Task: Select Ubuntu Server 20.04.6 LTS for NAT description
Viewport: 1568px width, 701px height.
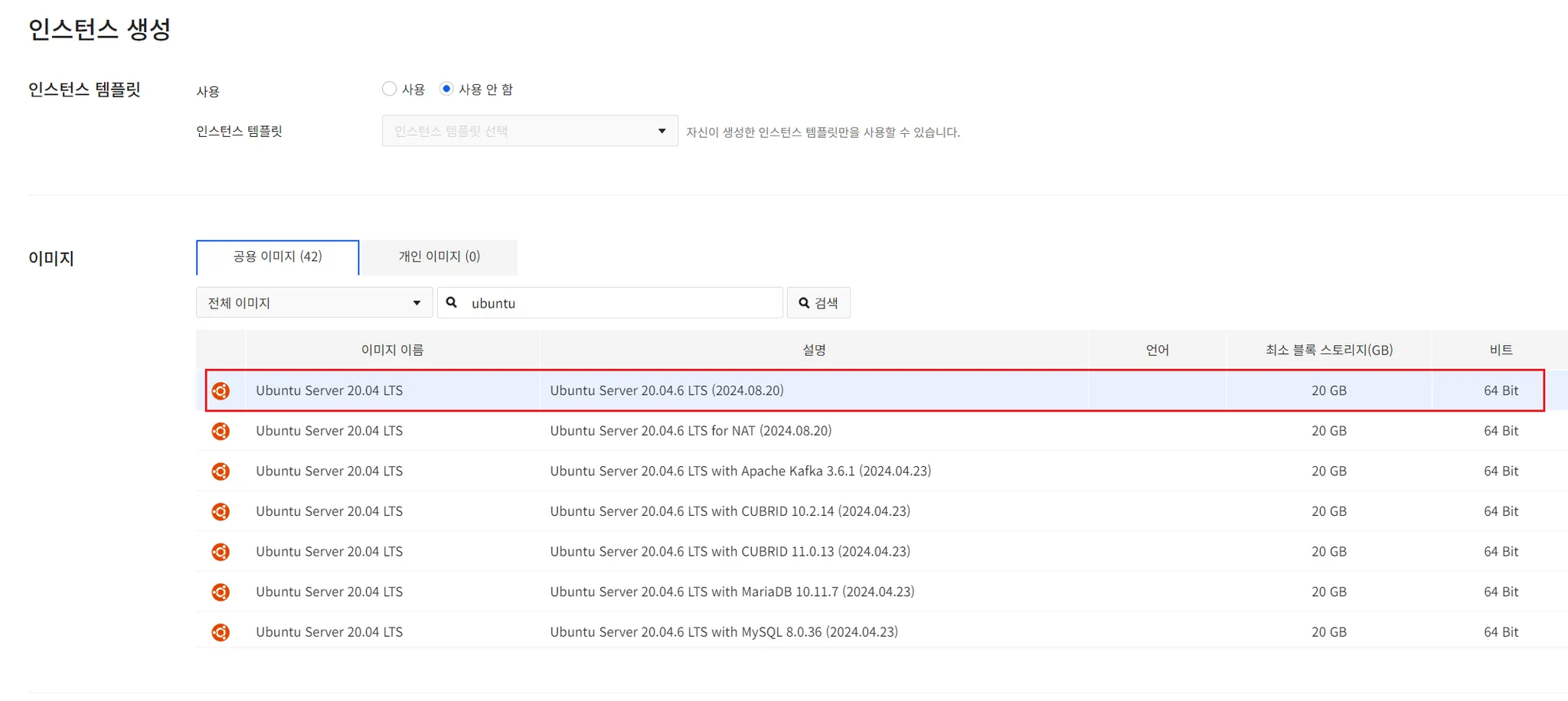Action: point(691,431)
